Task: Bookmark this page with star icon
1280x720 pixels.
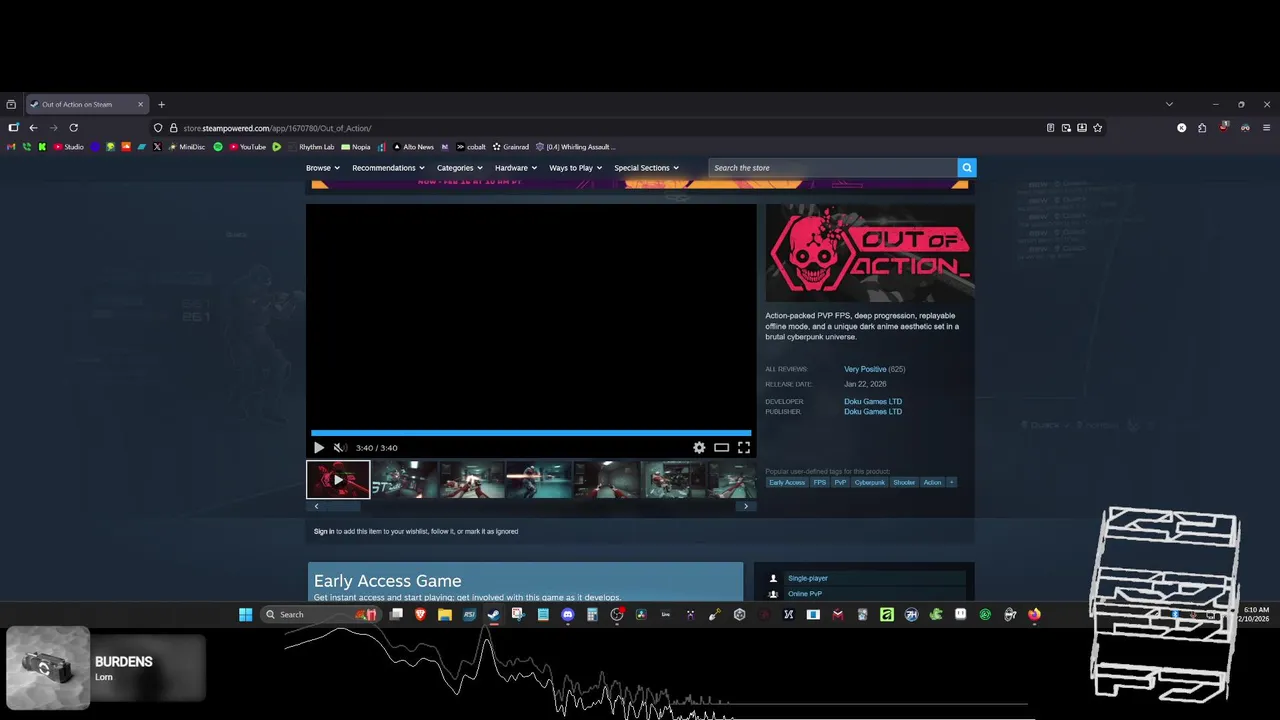Action: point(1097,128)
